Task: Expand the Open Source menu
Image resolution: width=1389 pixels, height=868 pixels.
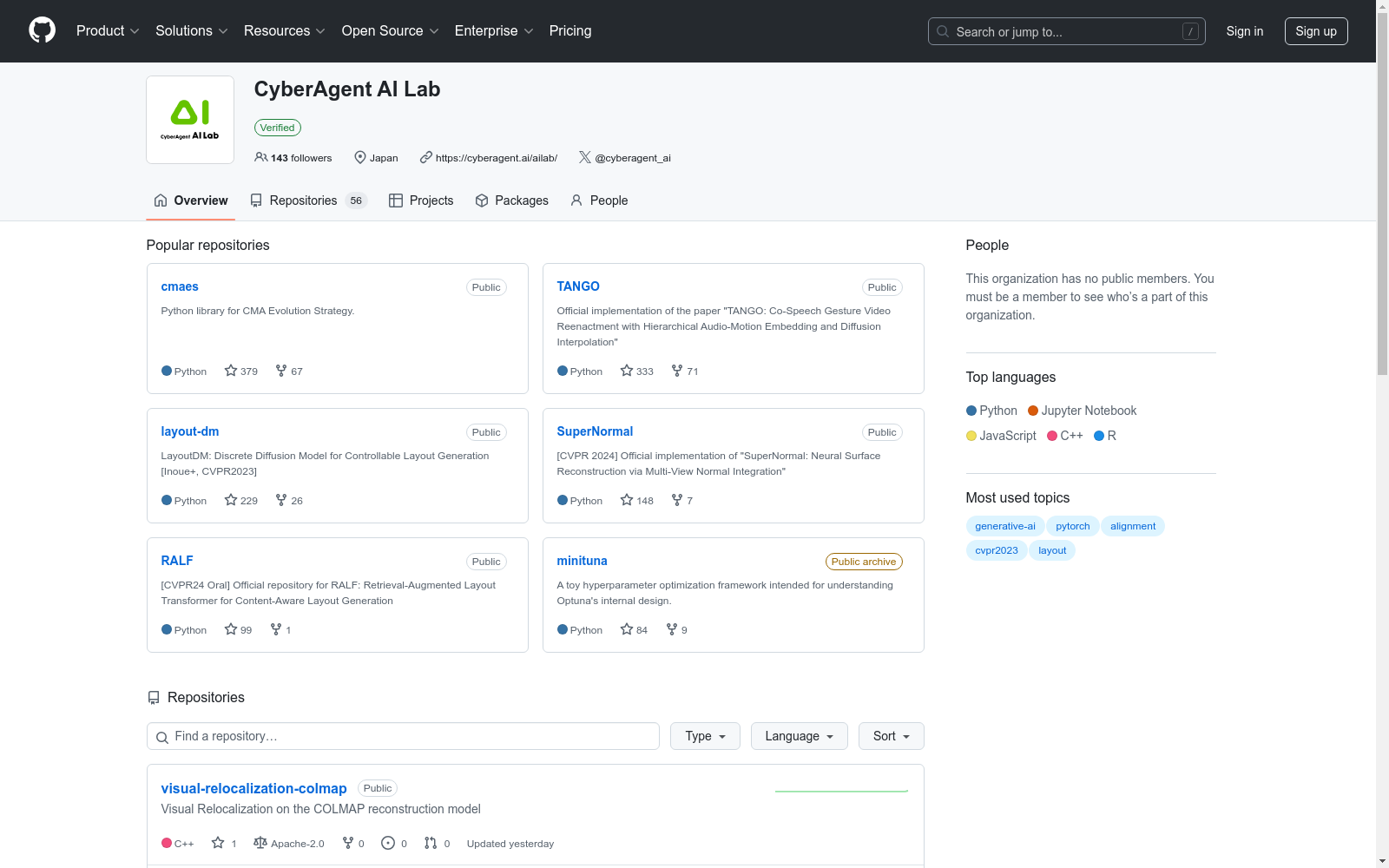Action: pos(391,31)
